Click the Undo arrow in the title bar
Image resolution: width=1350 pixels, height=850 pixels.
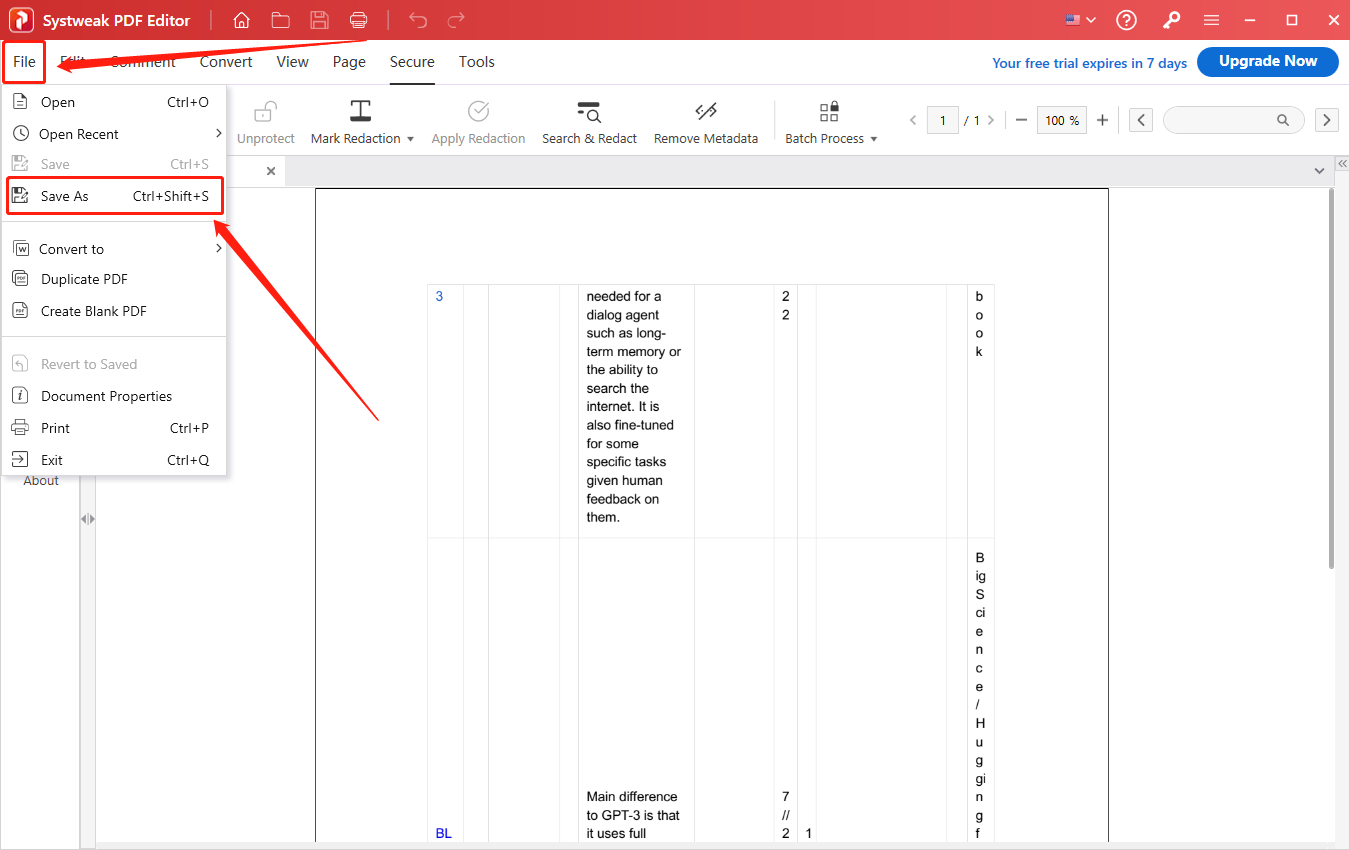coord(418,20)
